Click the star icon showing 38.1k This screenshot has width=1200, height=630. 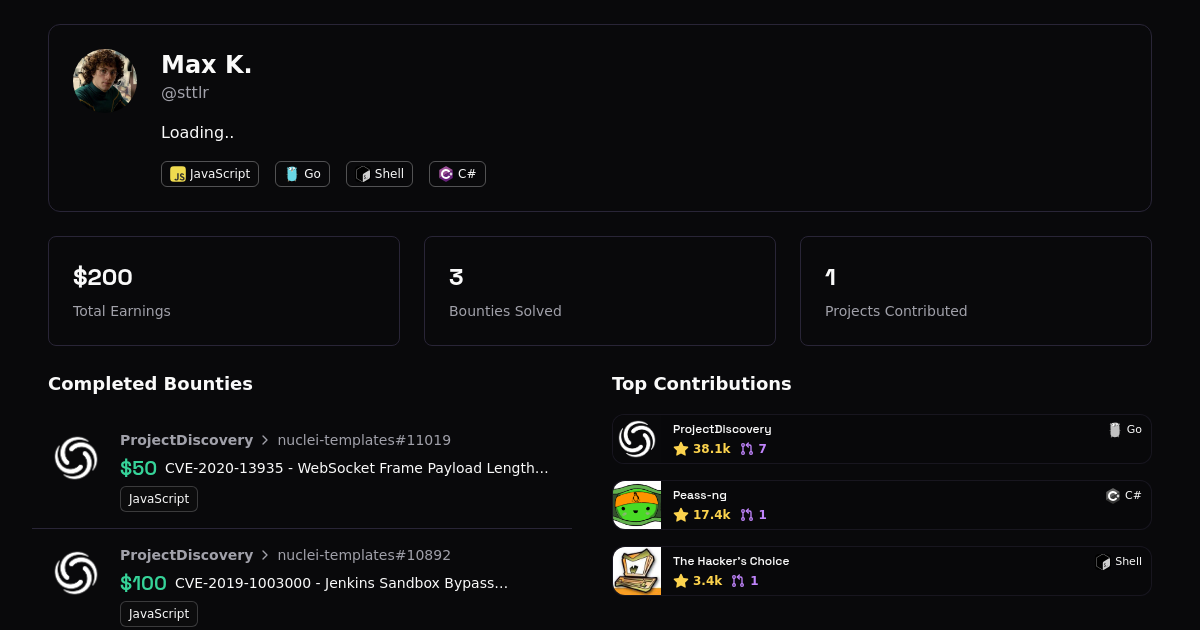[x=681, y=449]
